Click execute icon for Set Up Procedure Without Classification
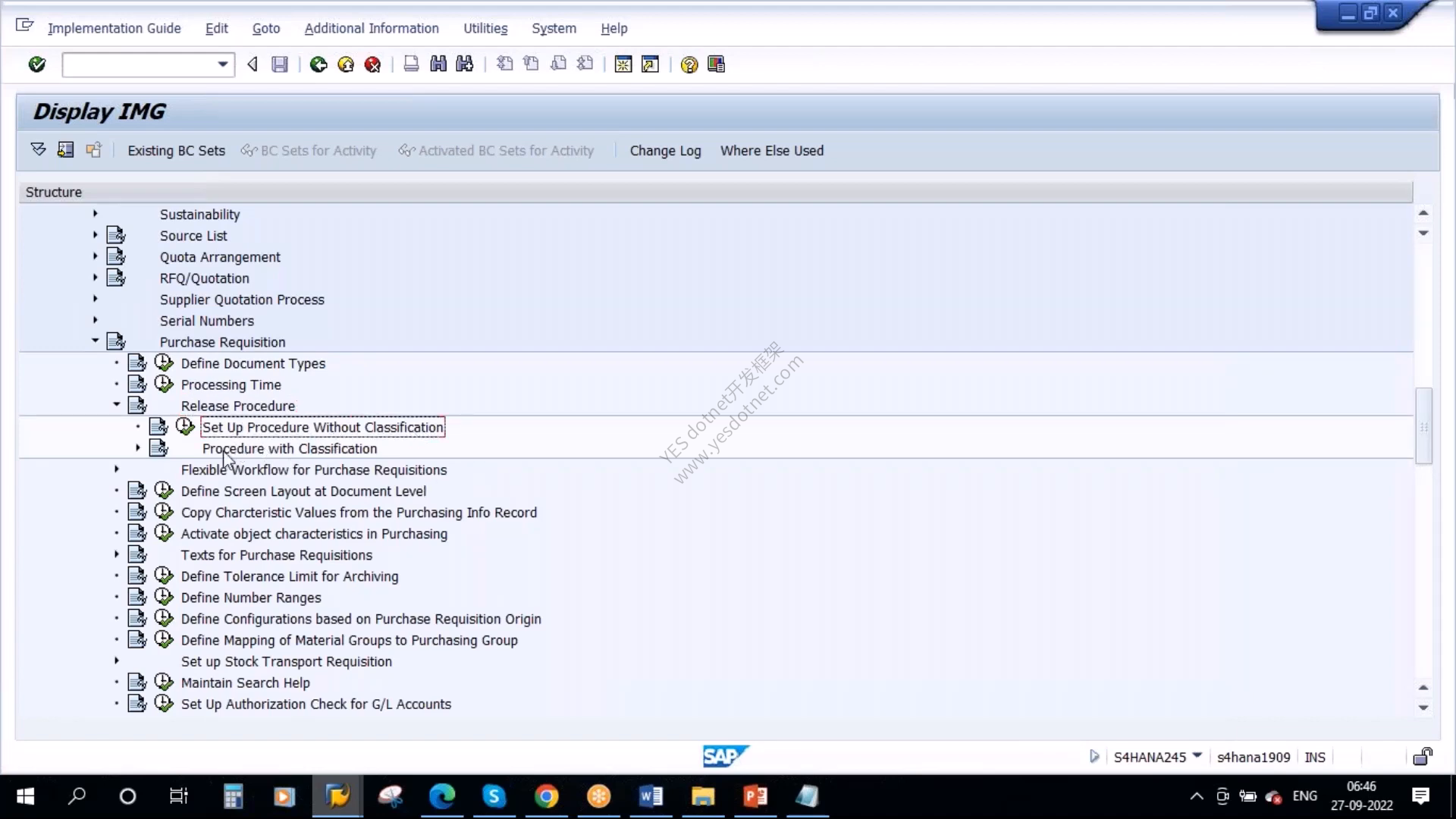The width and height of the screenshot is (1456, 819). [185, 426]
